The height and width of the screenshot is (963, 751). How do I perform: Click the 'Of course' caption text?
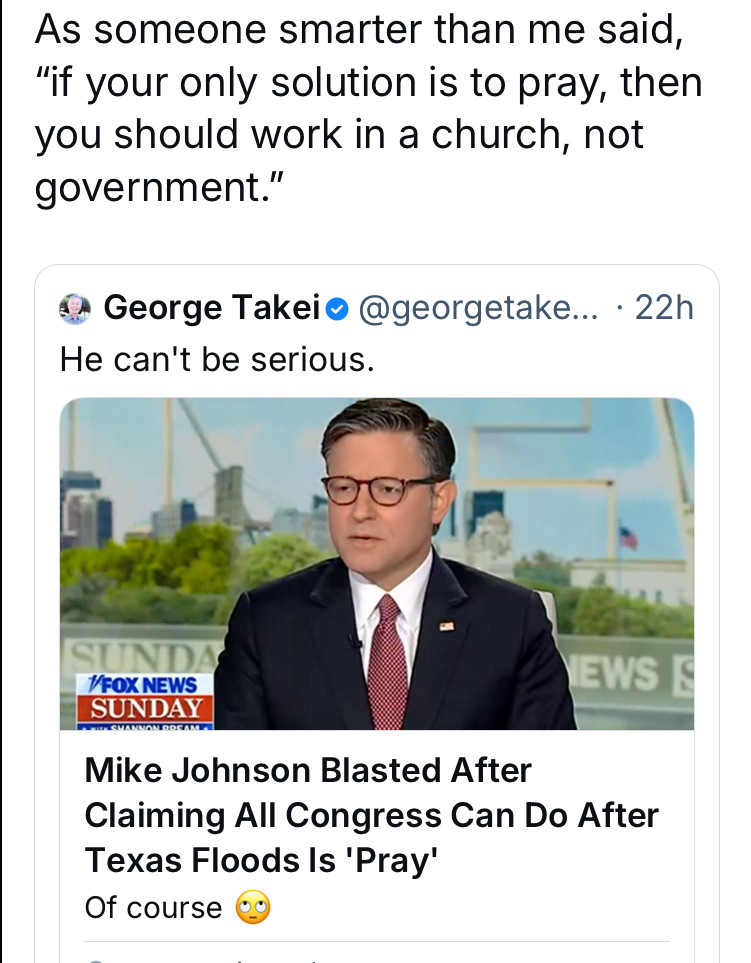(x=153, y=908)
